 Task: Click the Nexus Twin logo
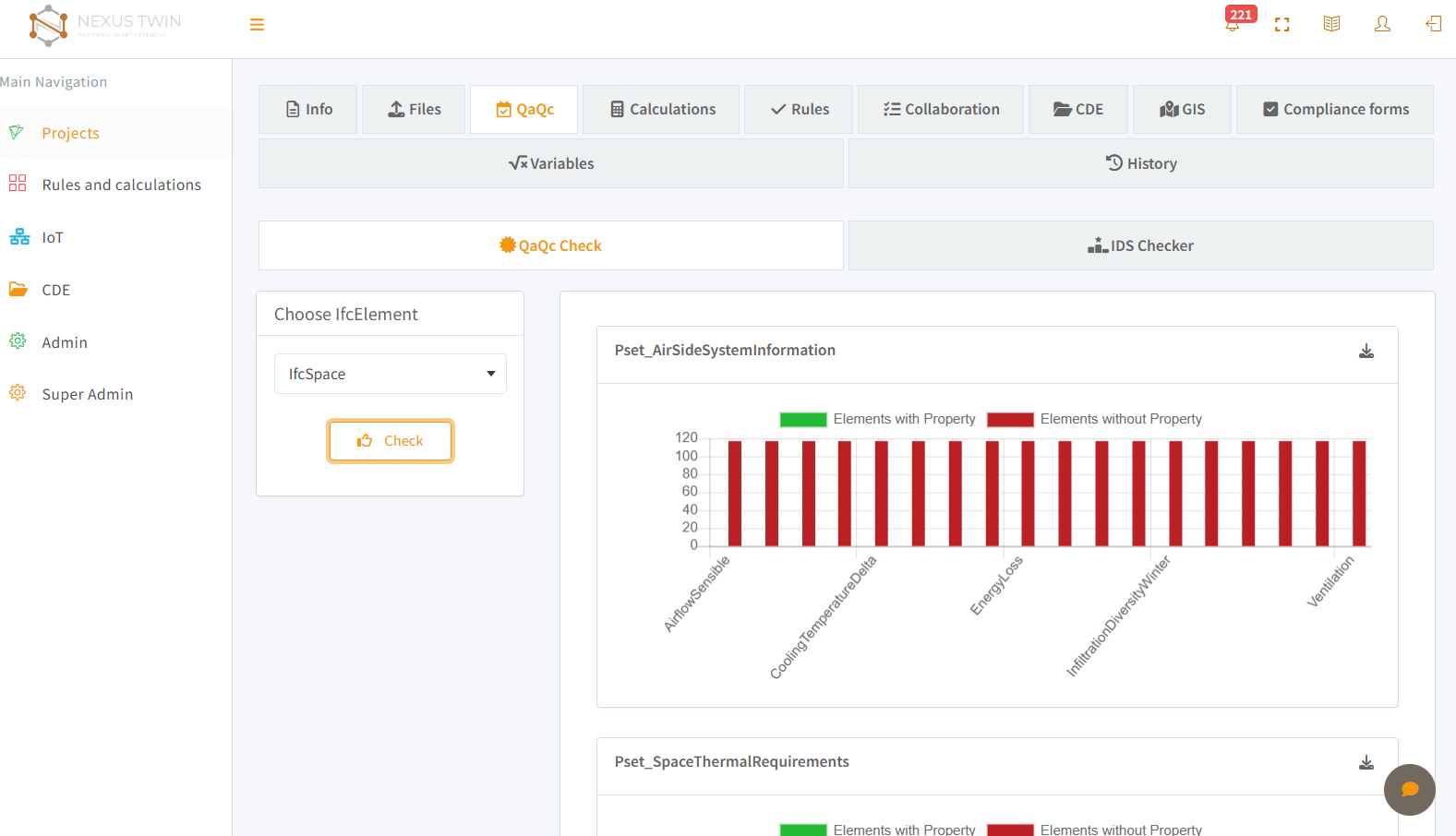(104, 25)
